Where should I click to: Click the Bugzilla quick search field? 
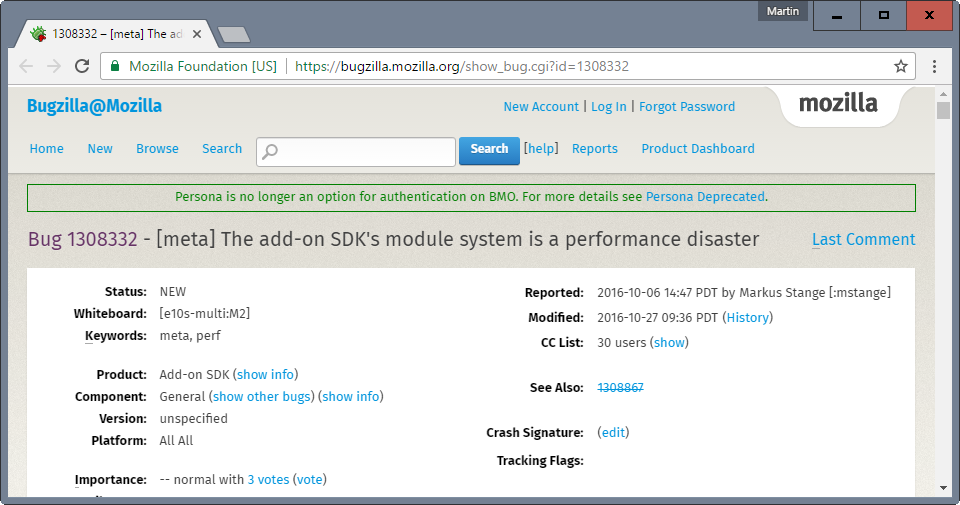(x=356, y=151)
